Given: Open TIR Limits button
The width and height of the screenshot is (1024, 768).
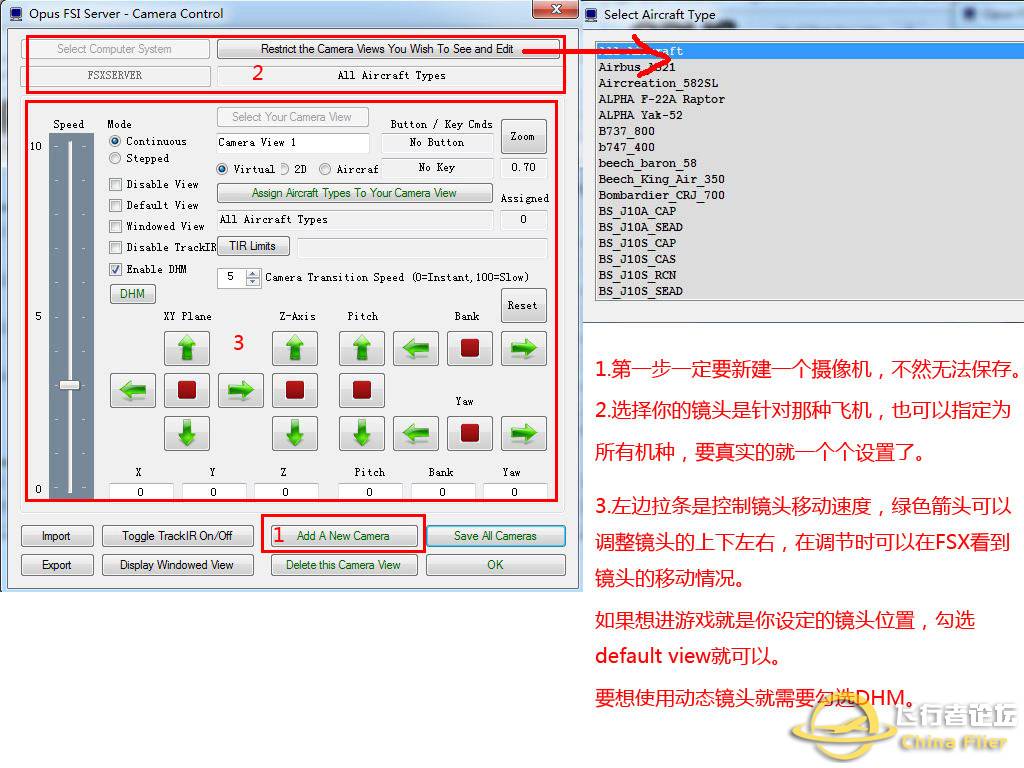Looking at the screenshot, I should tap(253, 246).
